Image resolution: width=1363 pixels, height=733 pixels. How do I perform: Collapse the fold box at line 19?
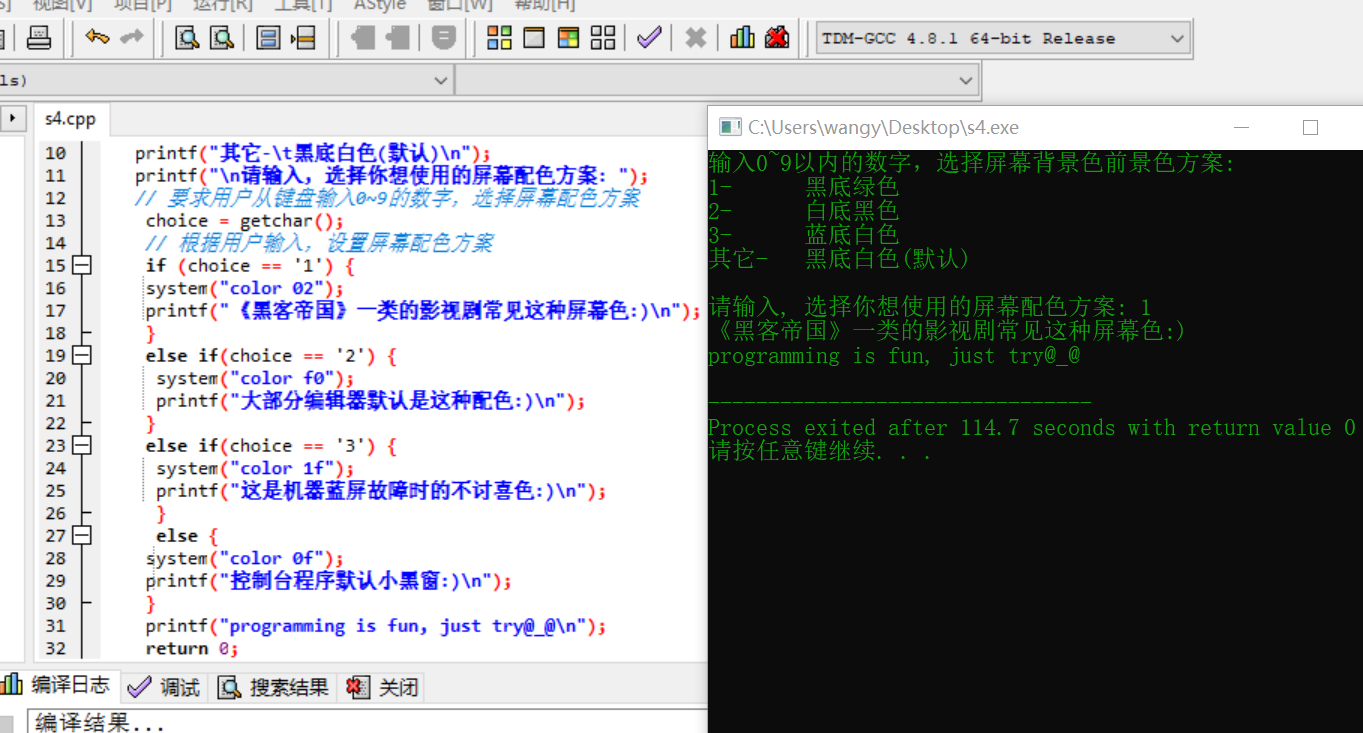[81, 356]
